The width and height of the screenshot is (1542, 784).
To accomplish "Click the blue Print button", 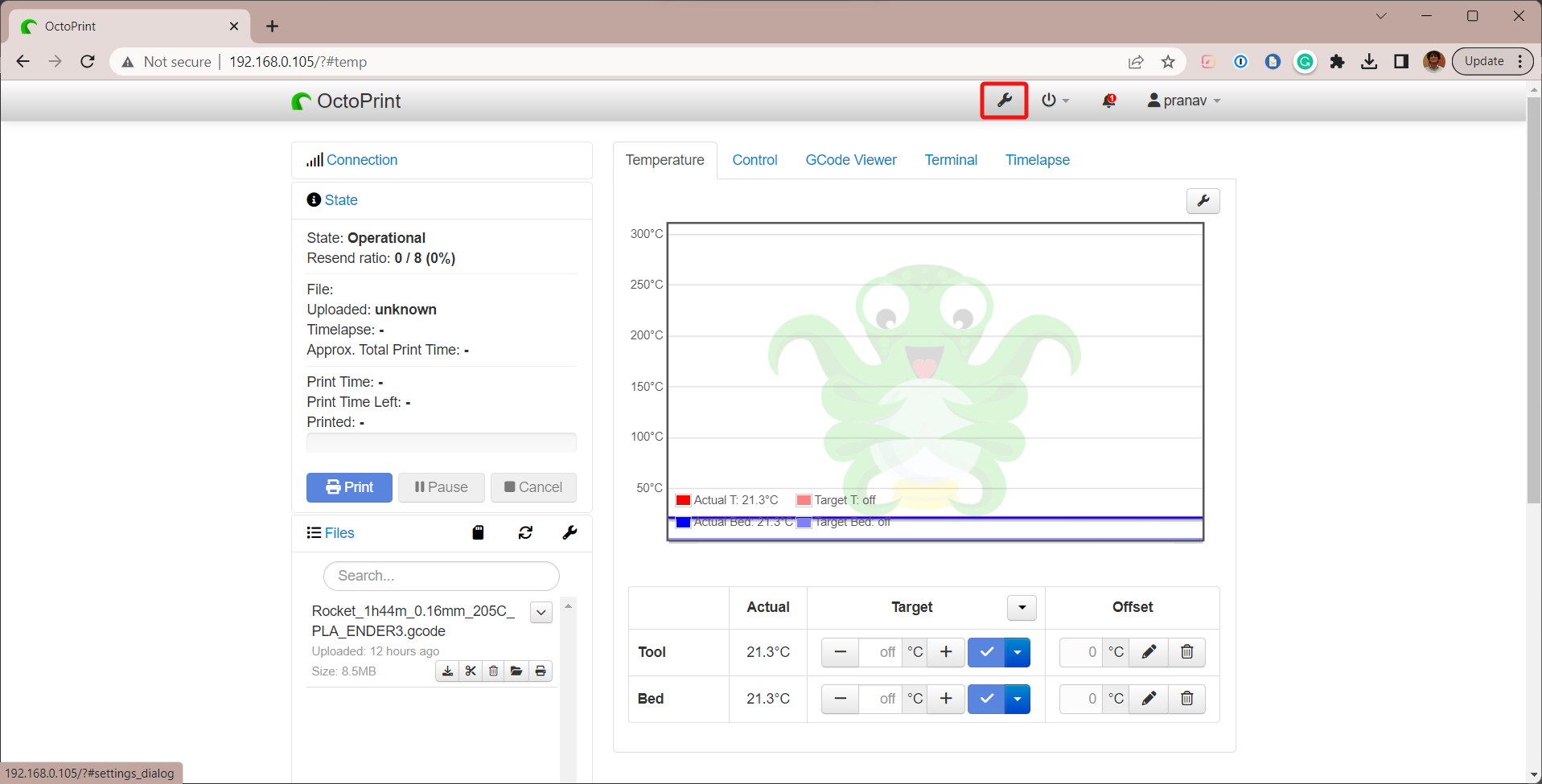I will 349,487.
